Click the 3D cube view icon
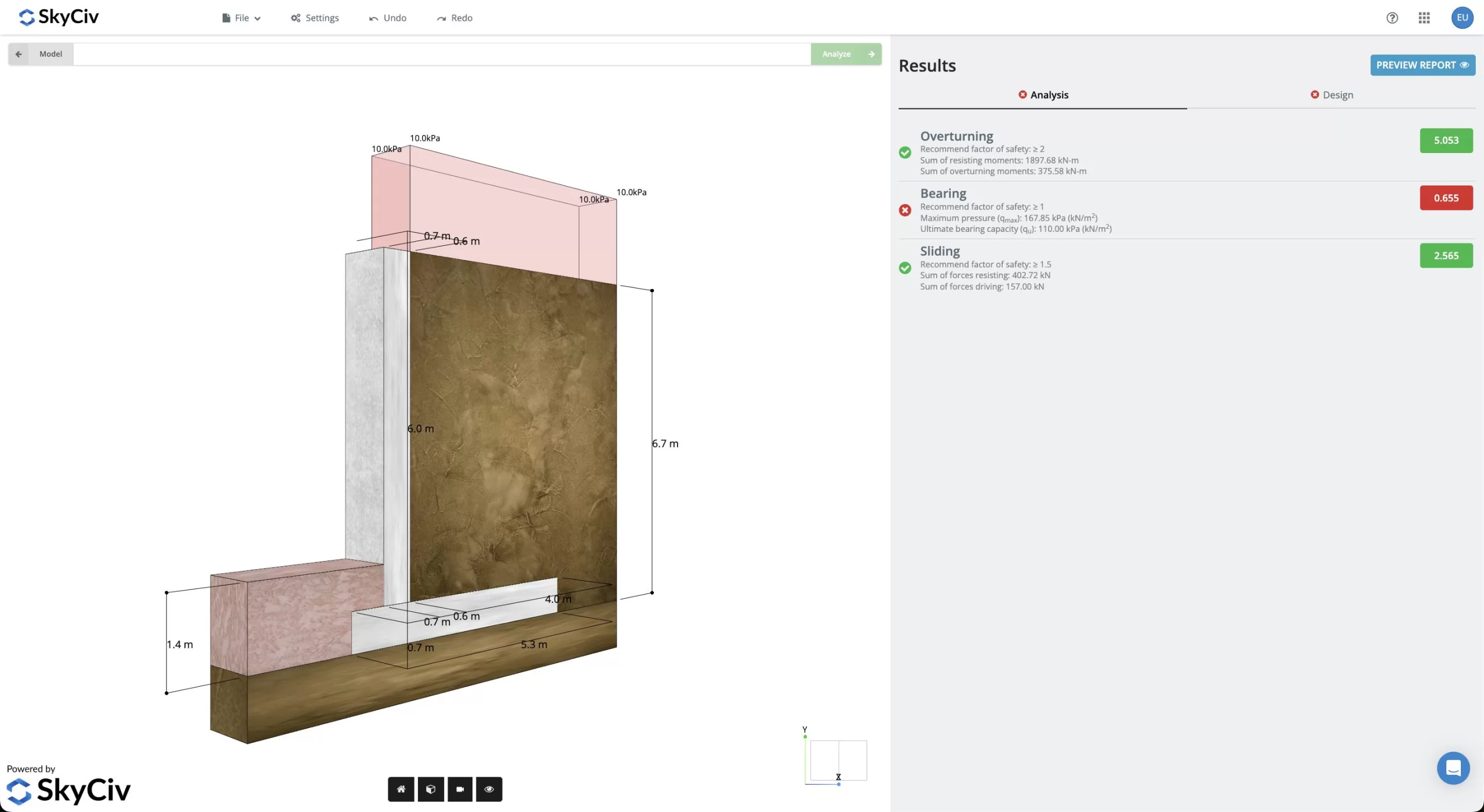Screen dimensions: 1484x812 431,789
